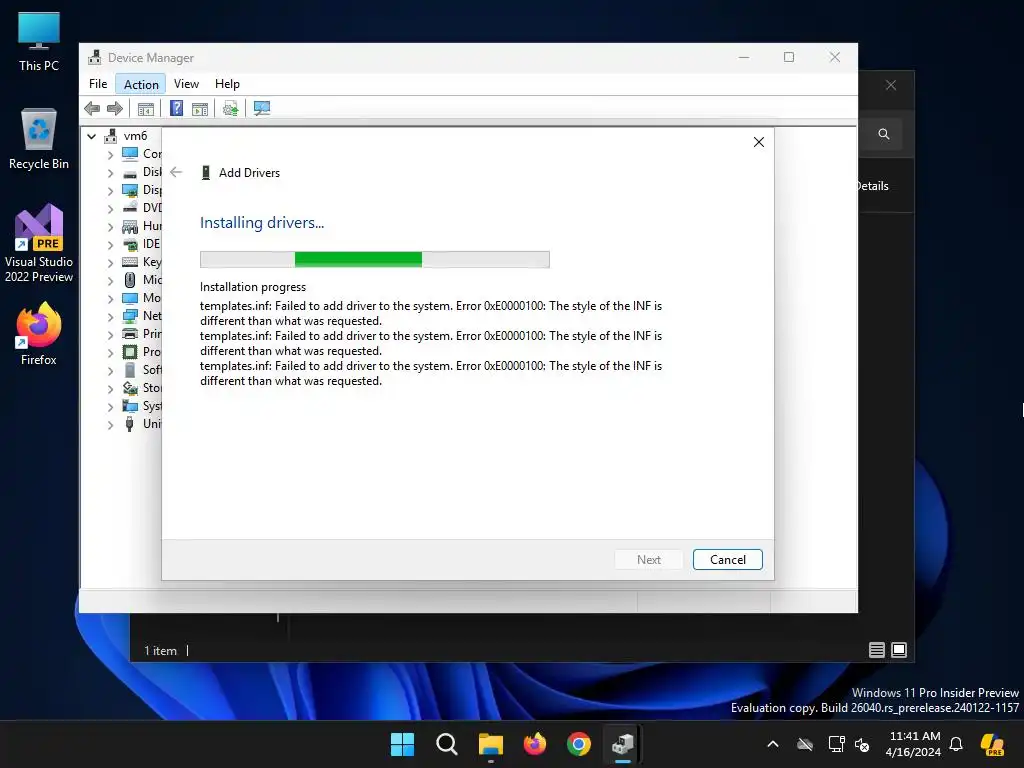Viewport: 1024px width, 768px height.
Task: Click Cancel in Add Drivers dialog
Action: [x=728, y=560]
